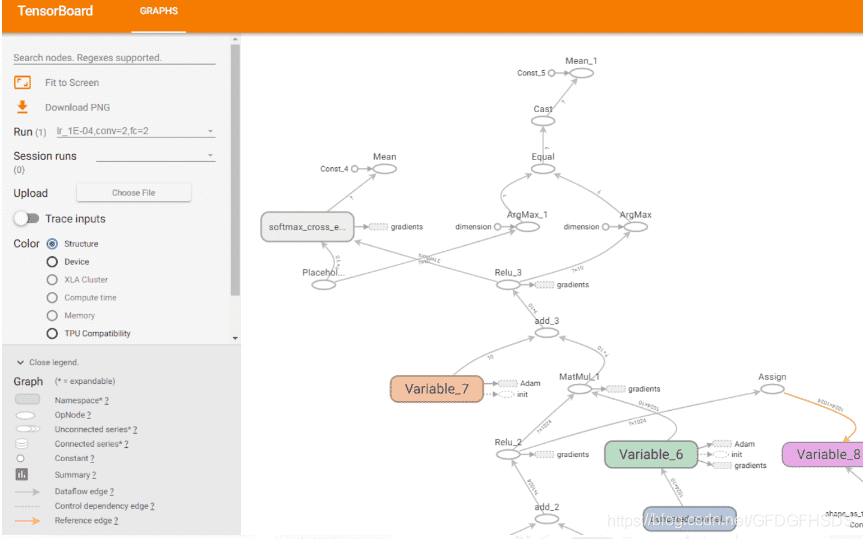Image resolution: width=863 pixels, height=539 pixels.
Task: Select the Memory color option
Action: [x=52, y=315]
